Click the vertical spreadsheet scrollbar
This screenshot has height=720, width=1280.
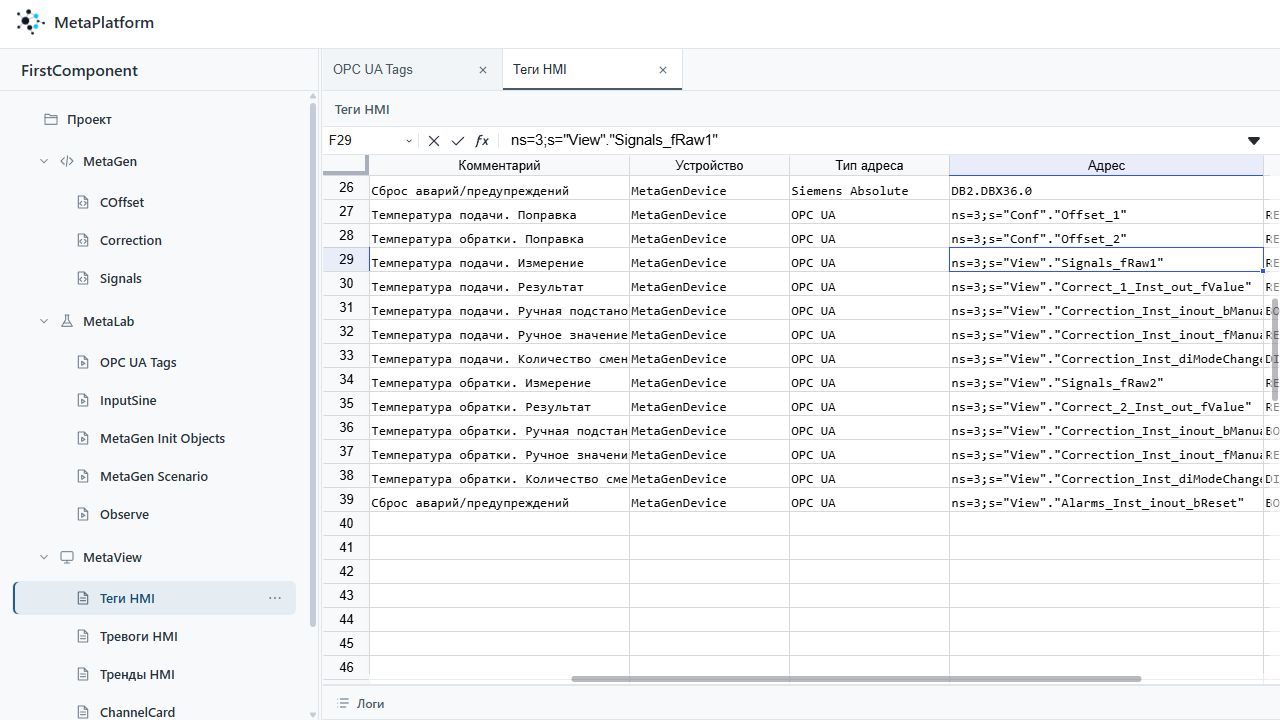click(x=1274, y=350)
